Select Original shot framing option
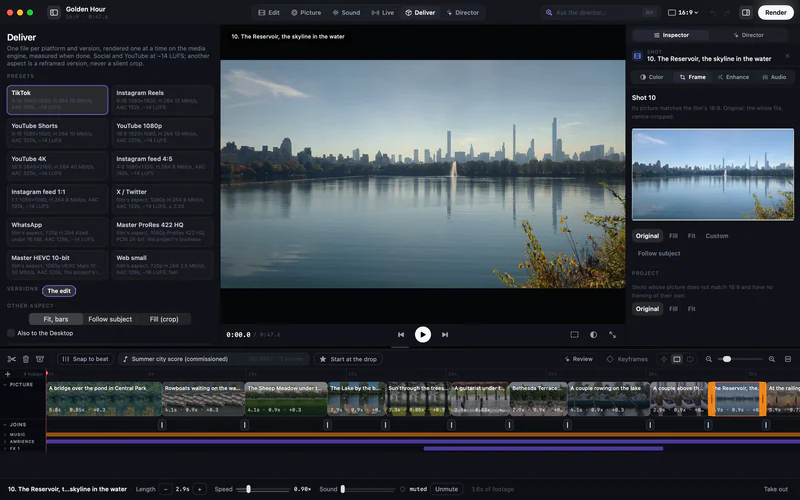 (647, 236)
